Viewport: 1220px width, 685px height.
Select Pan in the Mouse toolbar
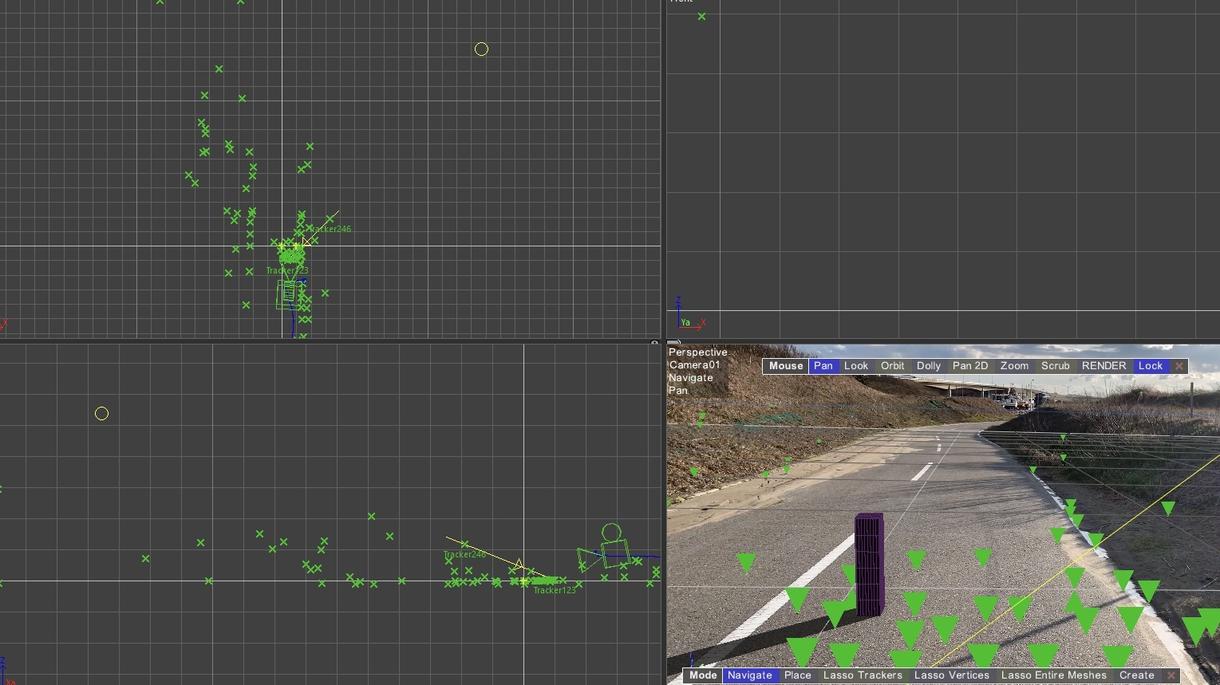click(823, 366)
